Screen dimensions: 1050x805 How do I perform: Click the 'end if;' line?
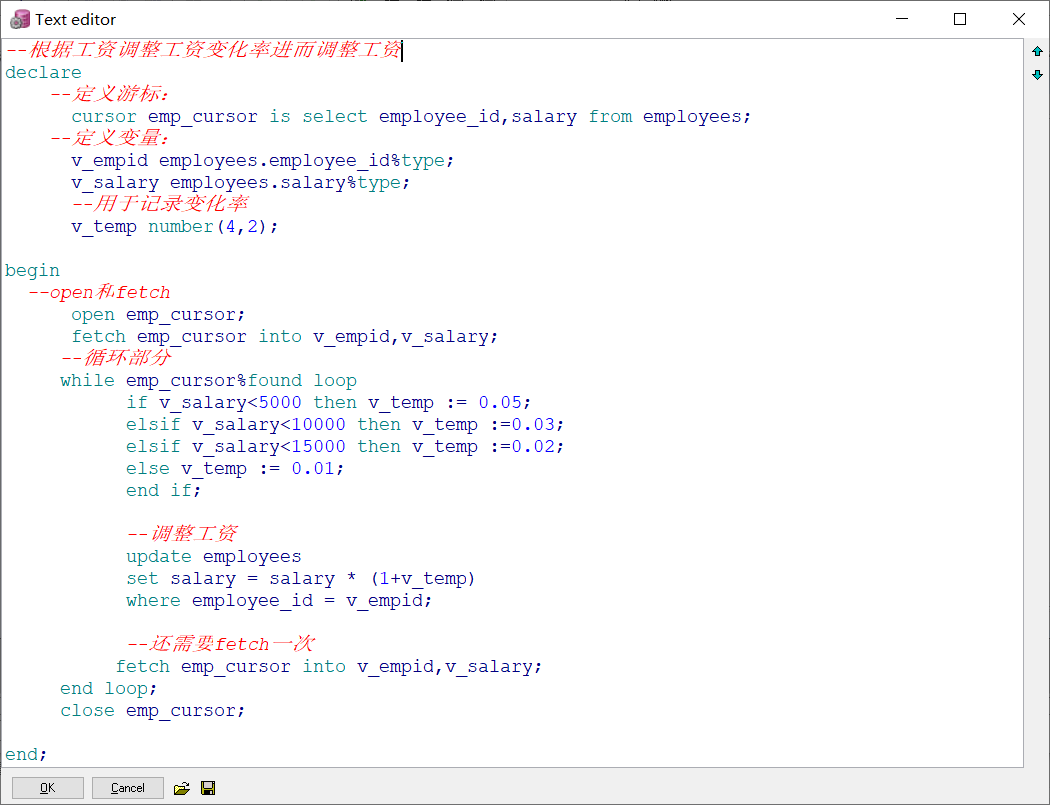click(163, 491)
